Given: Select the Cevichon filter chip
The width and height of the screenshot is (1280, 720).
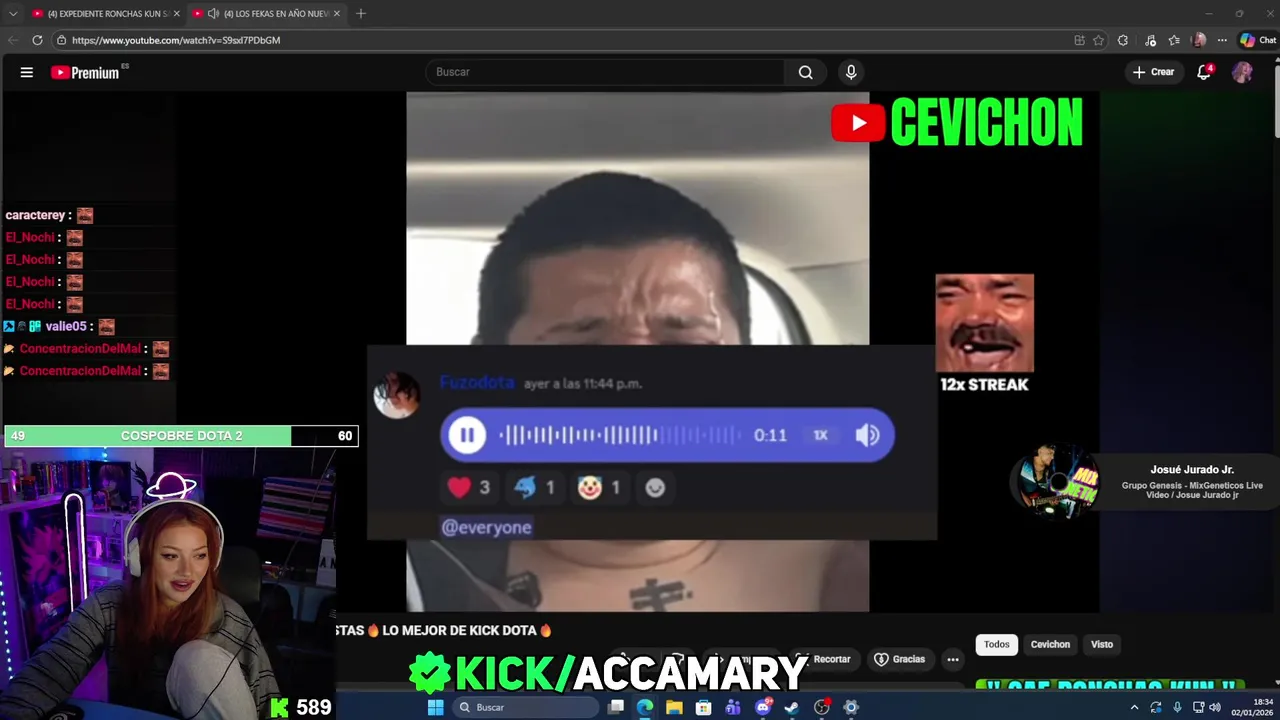Looking at the screenshot, I should tap(1050, 644).
